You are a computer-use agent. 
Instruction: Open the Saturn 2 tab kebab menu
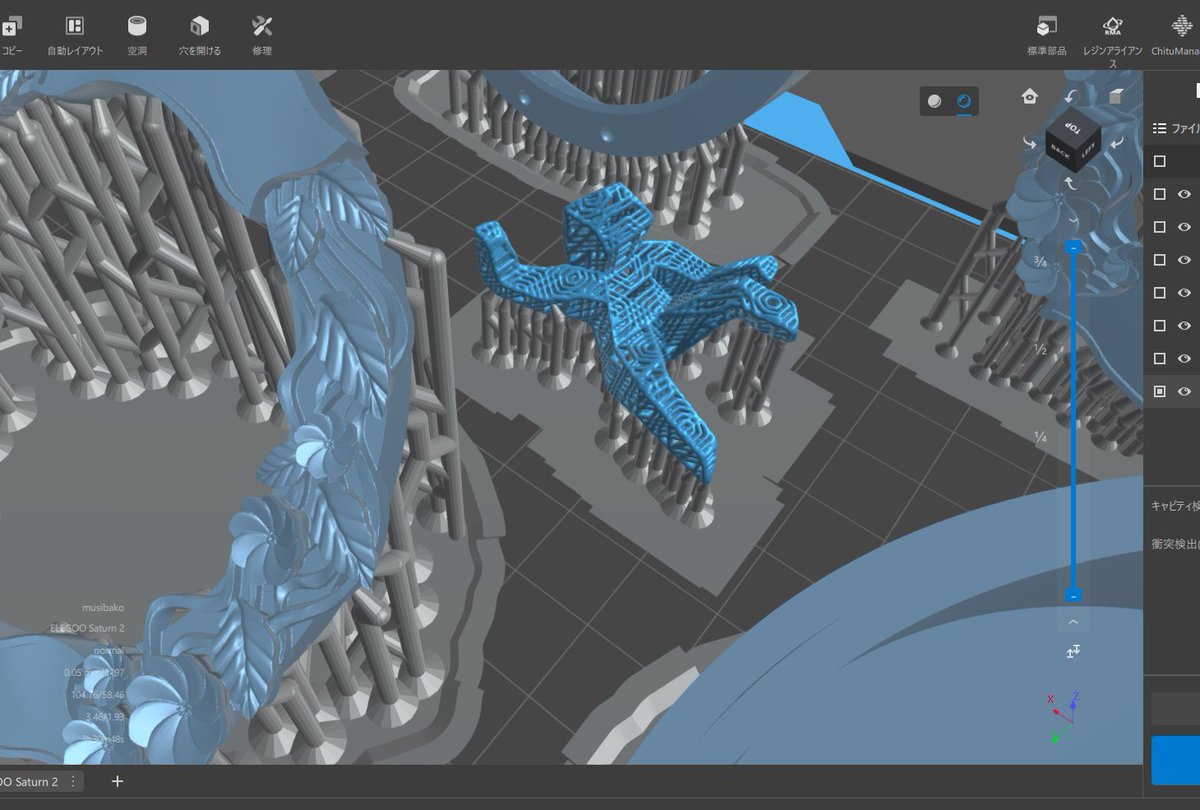(x=72, y=781)
